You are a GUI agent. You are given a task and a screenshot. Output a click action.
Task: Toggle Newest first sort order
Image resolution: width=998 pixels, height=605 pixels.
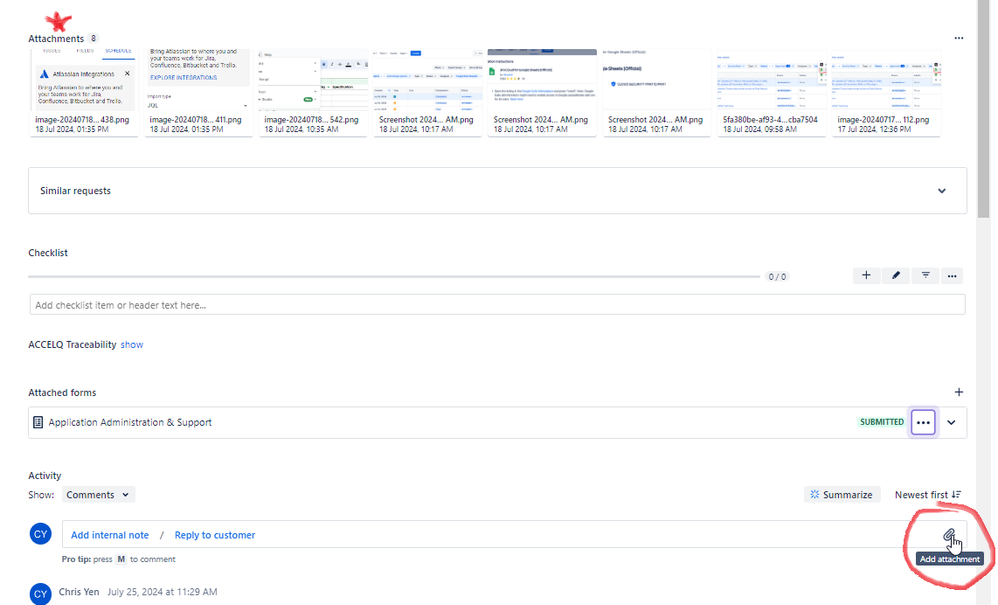[927, 495]
